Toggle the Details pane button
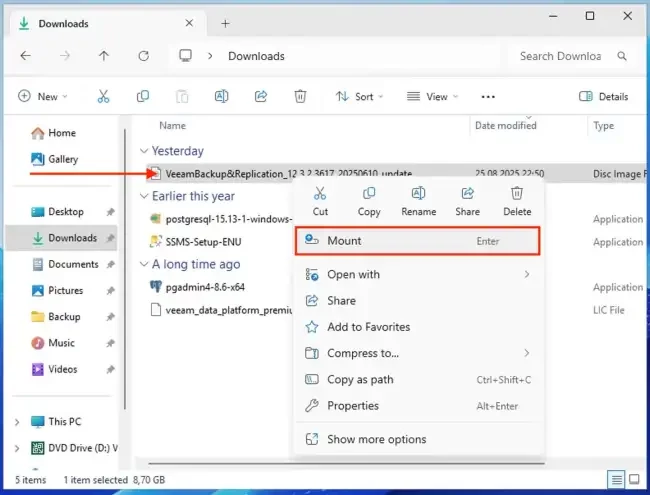Screen dimensions: 650x495 (604, 97)
